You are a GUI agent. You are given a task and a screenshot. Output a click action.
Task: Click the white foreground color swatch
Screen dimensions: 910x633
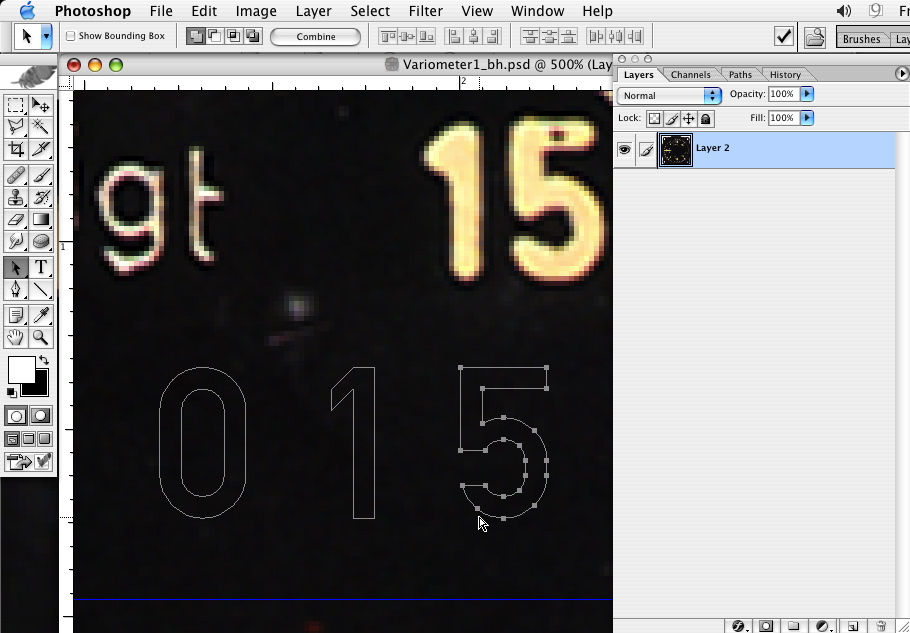coord(19,370)
